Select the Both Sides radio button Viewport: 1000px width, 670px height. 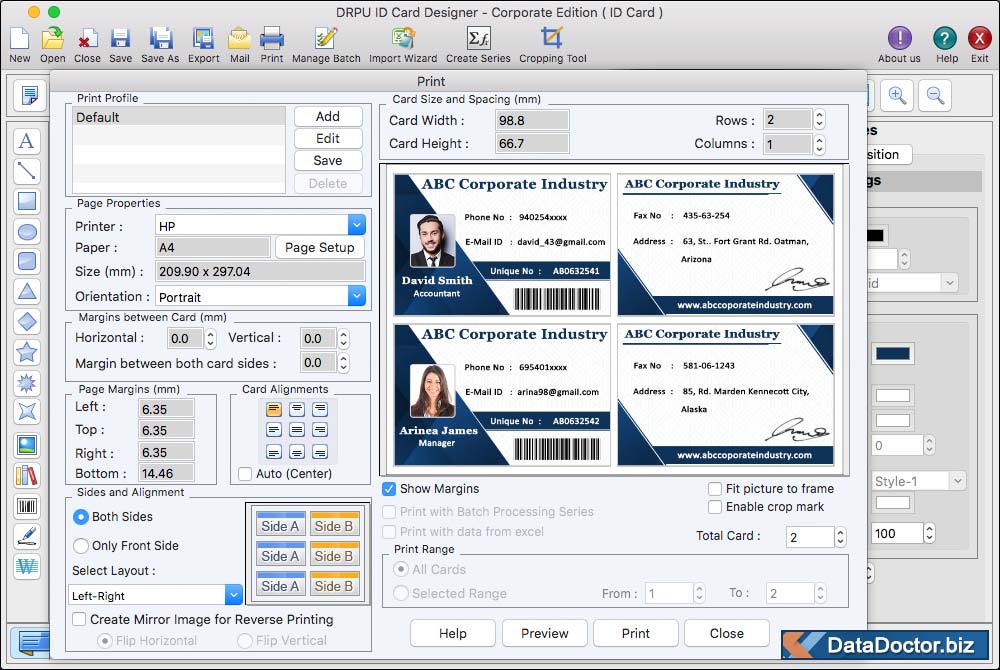(80, 516)
